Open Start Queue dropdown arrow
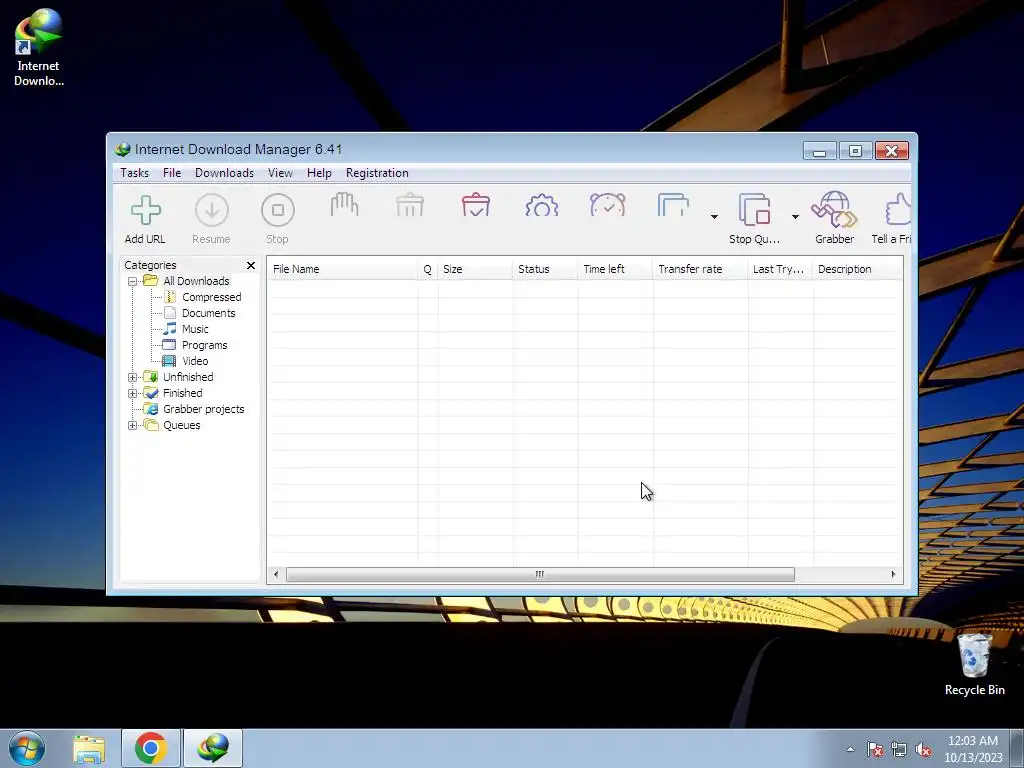 point(714,217)
